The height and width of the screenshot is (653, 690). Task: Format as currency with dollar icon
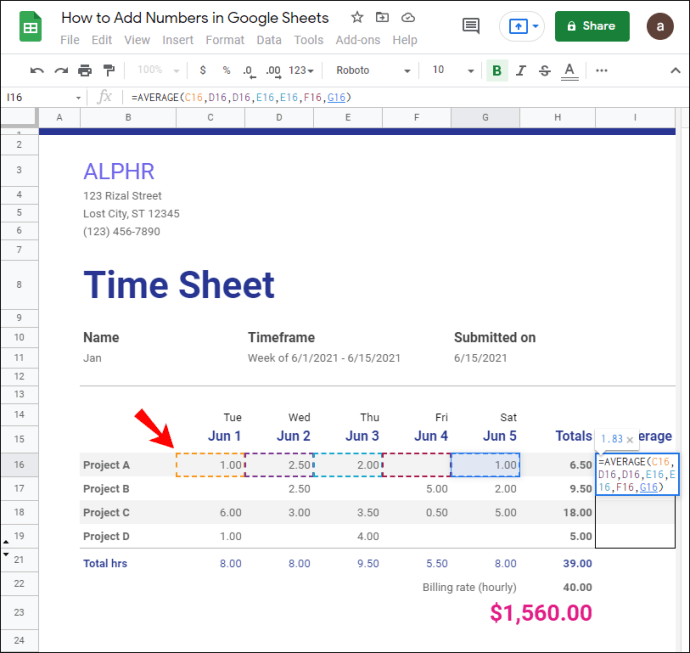point(202,70)
